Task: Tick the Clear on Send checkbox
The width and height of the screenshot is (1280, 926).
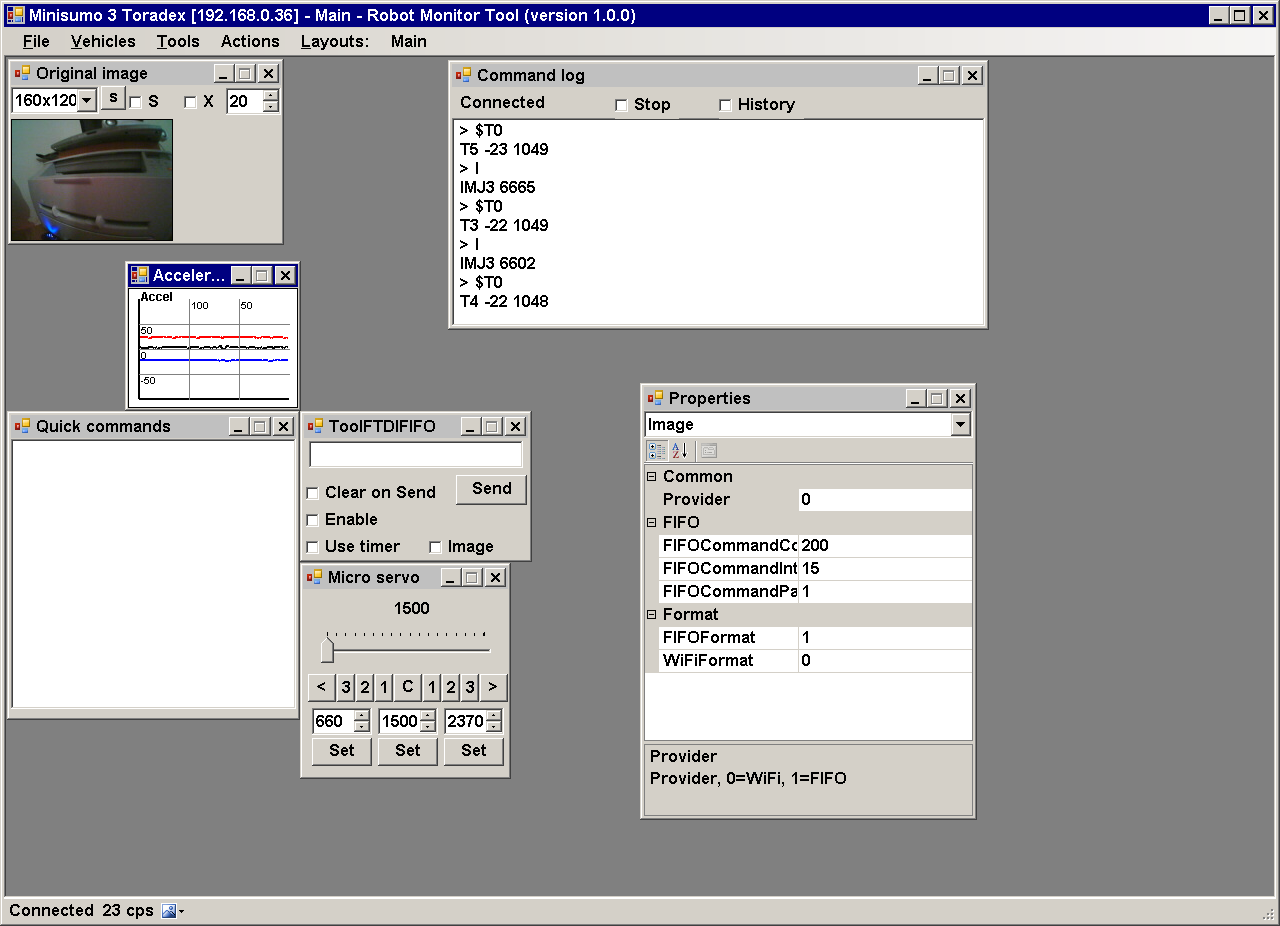Action: pos(313,493)
